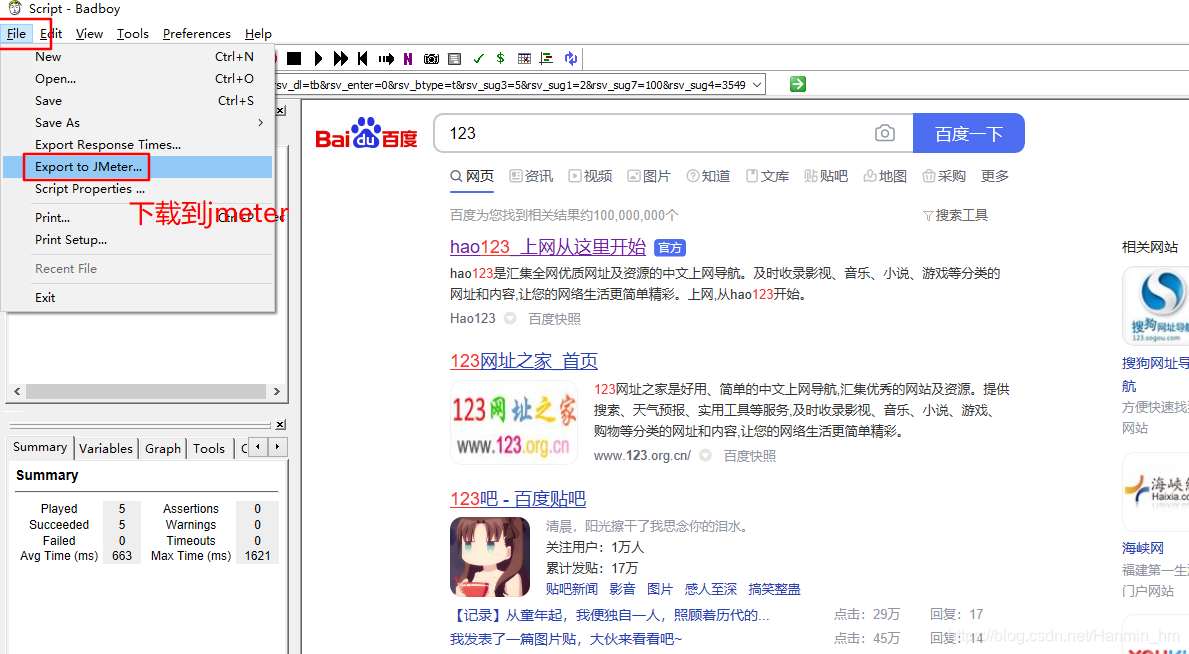Choose Export to JMeter...
The height and width of the screenshot is (654, 1189).
point(137,167)
